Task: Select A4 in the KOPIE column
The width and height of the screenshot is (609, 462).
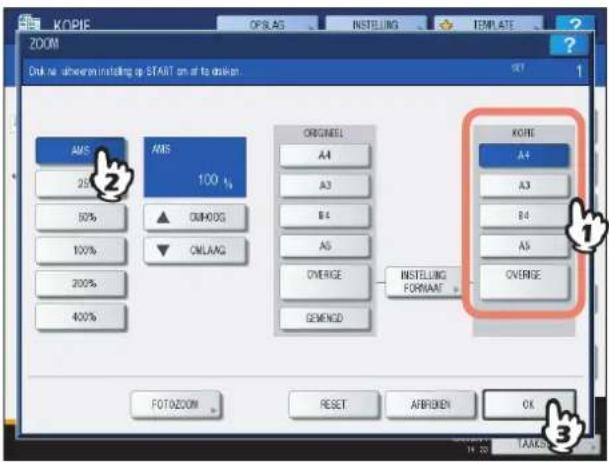Action: click(x=524, y=156)
